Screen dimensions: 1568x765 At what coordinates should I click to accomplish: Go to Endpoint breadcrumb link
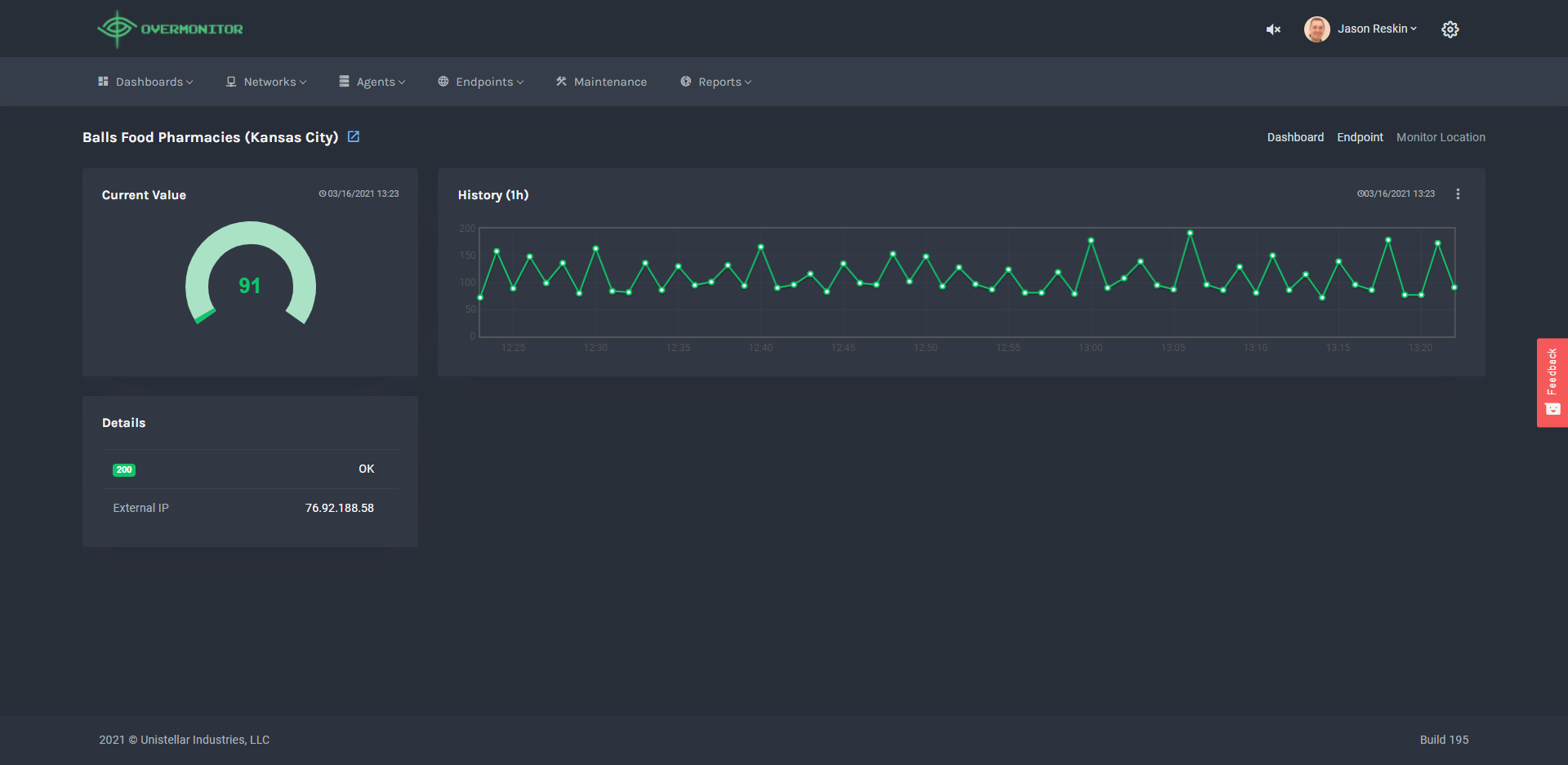pos(1360,137)
